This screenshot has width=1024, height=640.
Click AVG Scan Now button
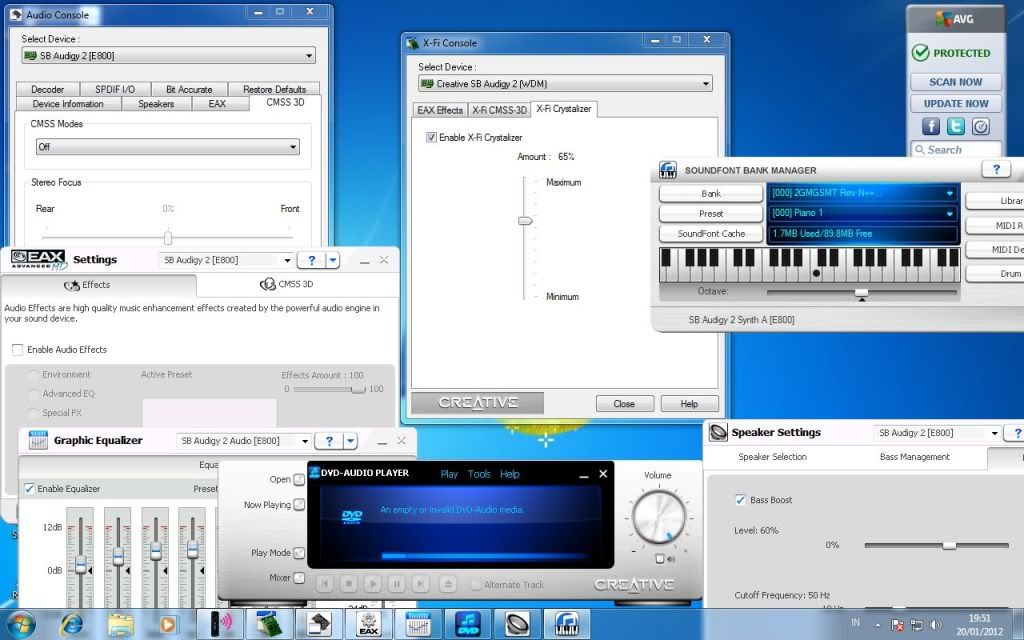click(x=955, y=82)
